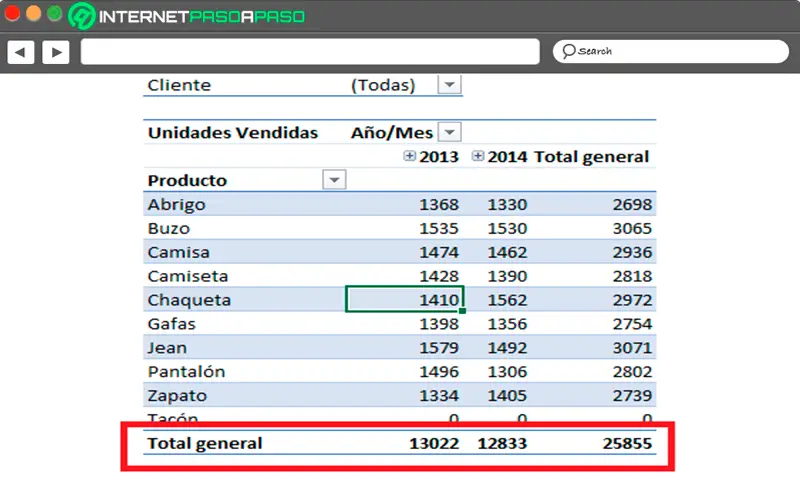Select the Pantalón row label

(186, 371)
